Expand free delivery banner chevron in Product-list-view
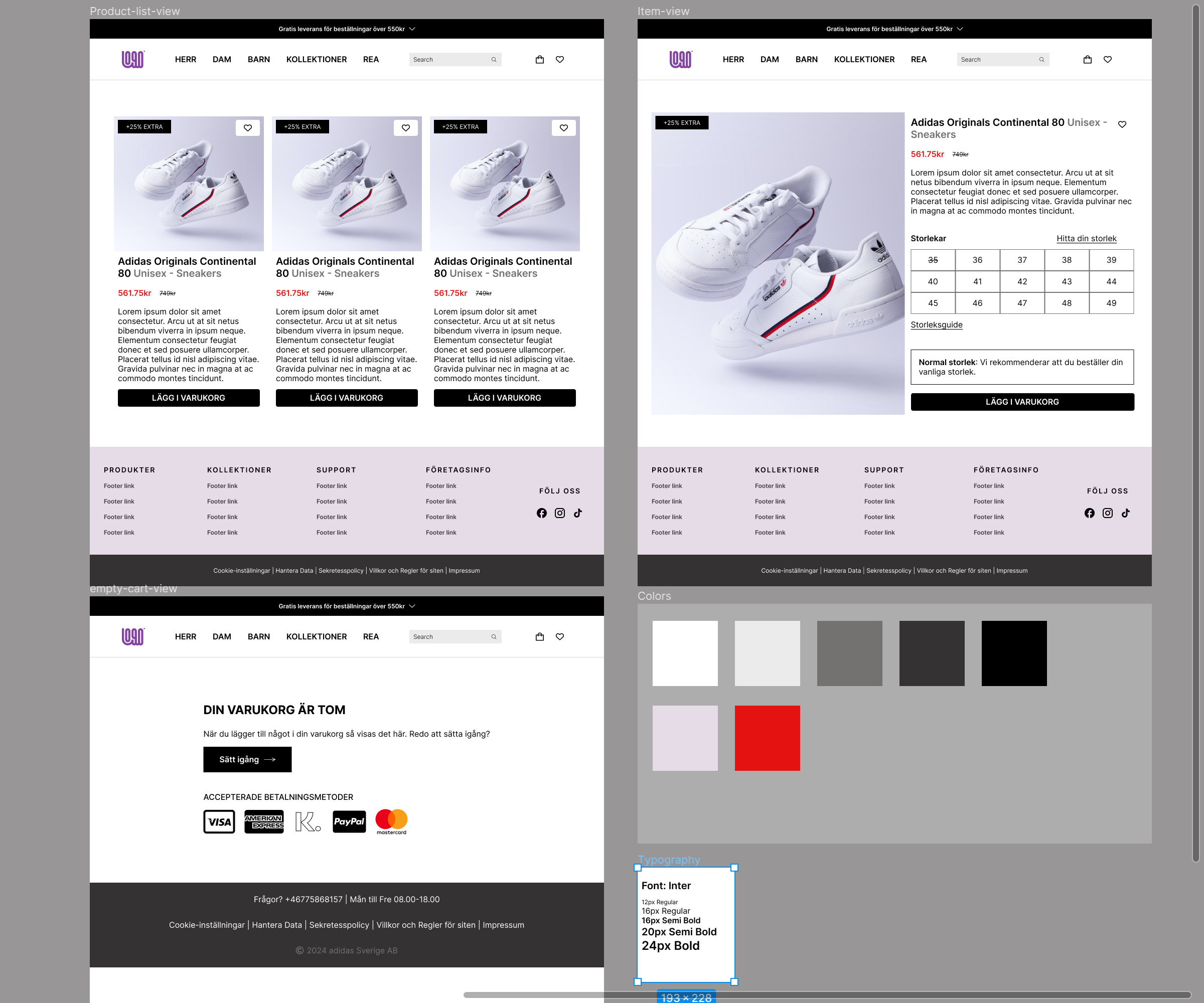 click(412, 29)
